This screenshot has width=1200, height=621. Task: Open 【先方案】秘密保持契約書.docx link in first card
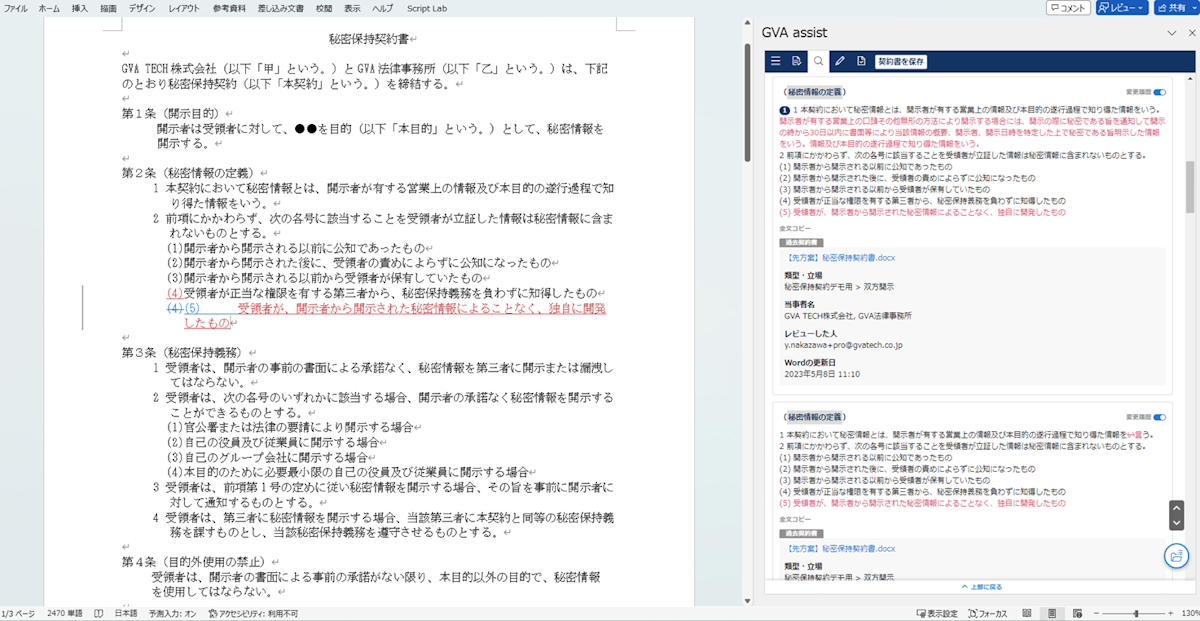tap(840, 257)
